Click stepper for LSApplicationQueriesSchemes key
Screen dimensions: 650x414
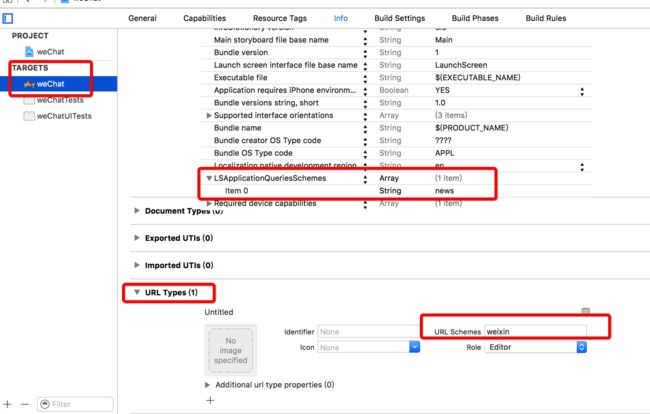365,179
